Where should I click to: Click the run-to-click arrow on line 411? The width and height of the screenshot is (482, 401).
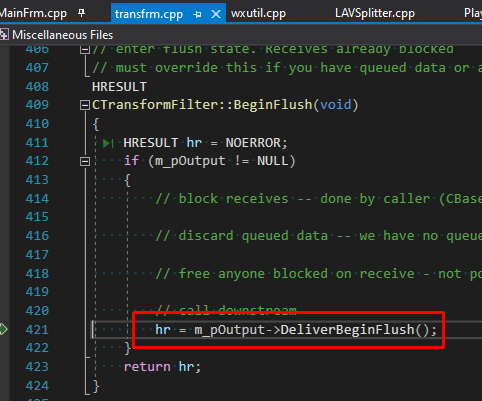[108, 144]
